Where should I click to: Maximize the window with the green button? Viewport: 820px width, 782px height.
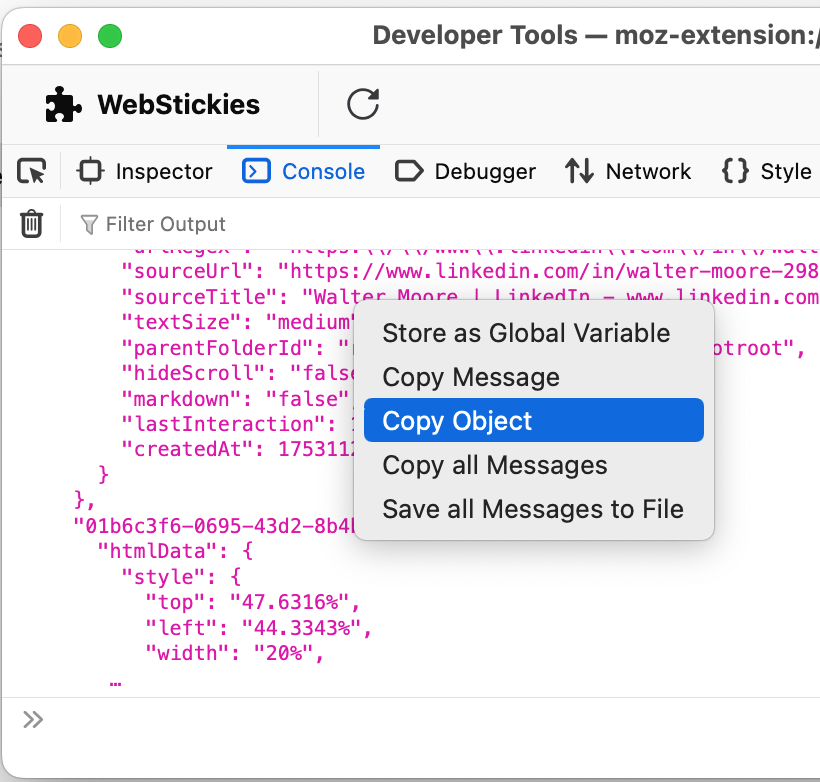[109, 37]
